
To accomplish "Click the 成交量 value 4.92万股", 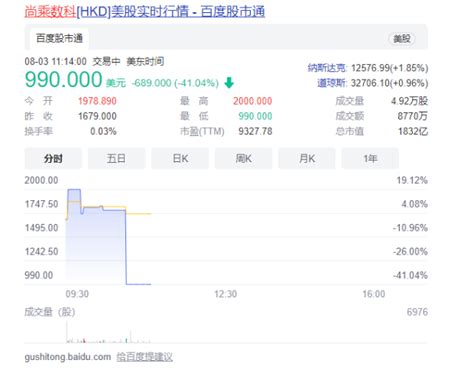I will click(409, 101).
